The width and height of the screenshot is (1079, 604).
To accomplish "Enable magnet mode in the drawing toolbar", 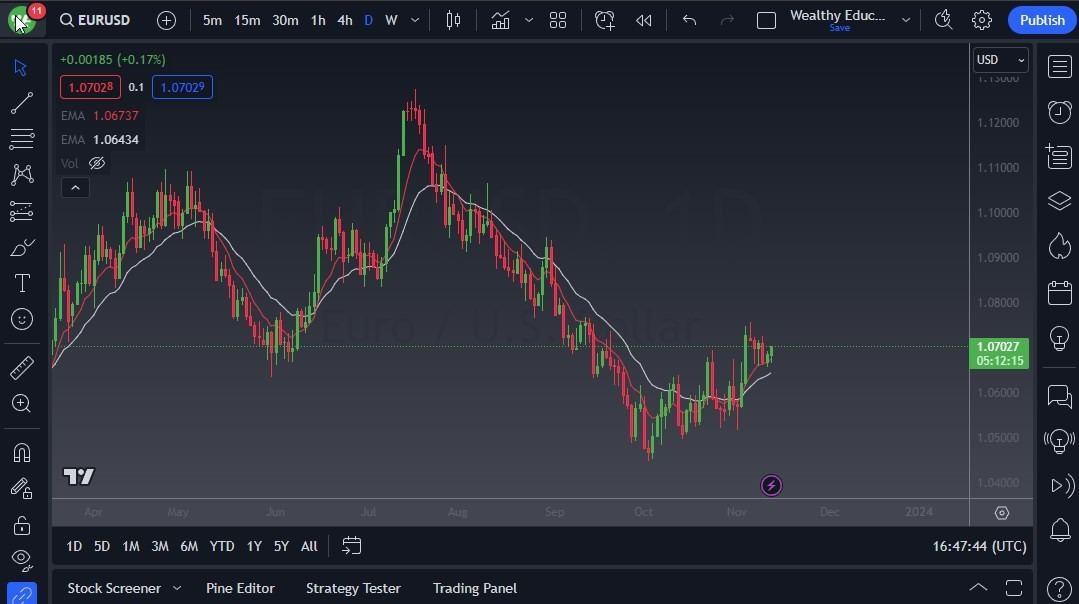I will click(22, 452).
